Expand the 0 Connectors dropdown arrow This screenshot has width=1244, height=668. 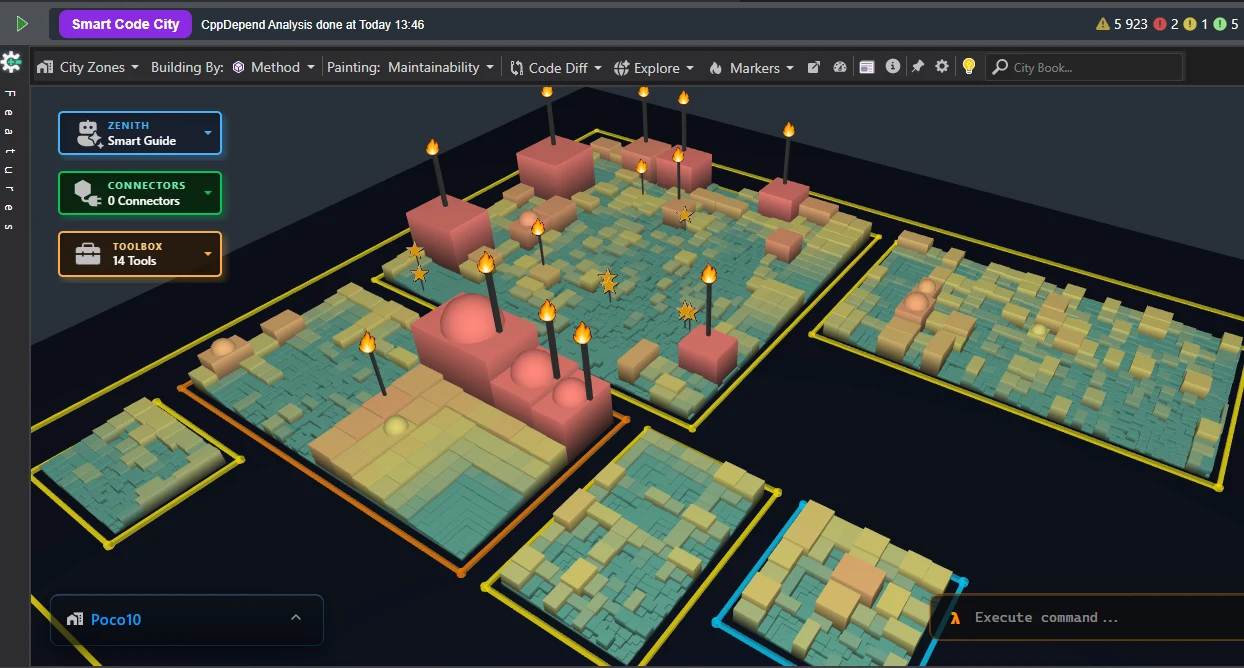coord(208,193)
